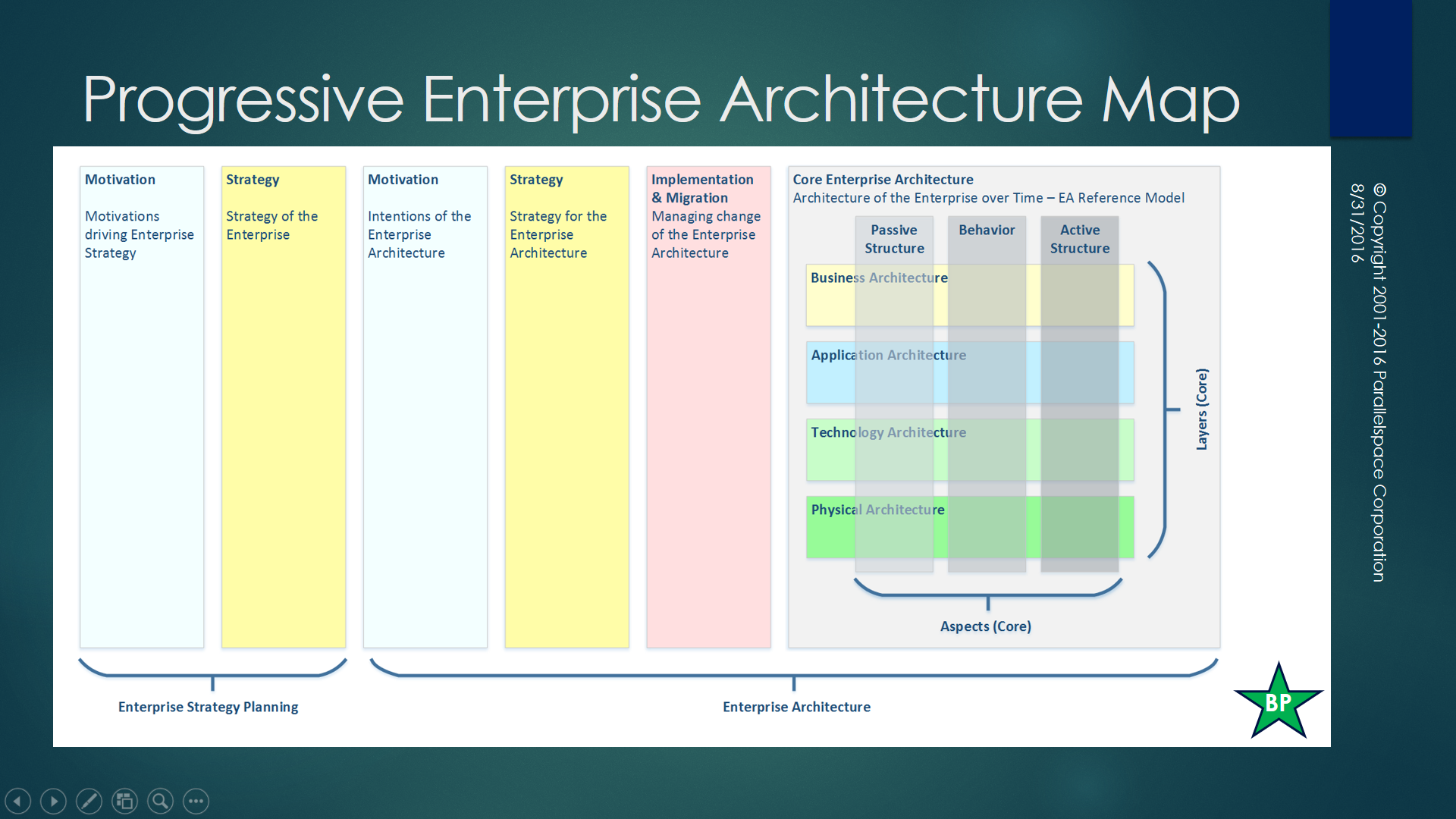This screenshot has height=819, width=1456.
Task: Click the Enterprise Architecture bracket label
Action: 796,707
